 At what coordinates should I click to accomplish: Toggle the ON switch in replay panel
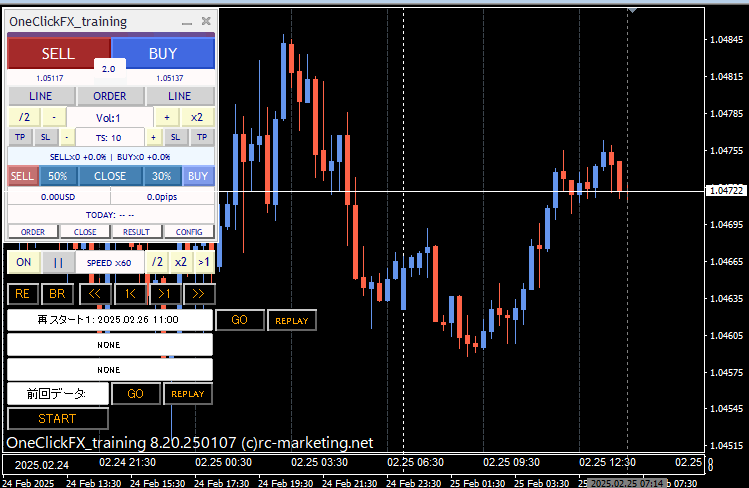point(23,262)
